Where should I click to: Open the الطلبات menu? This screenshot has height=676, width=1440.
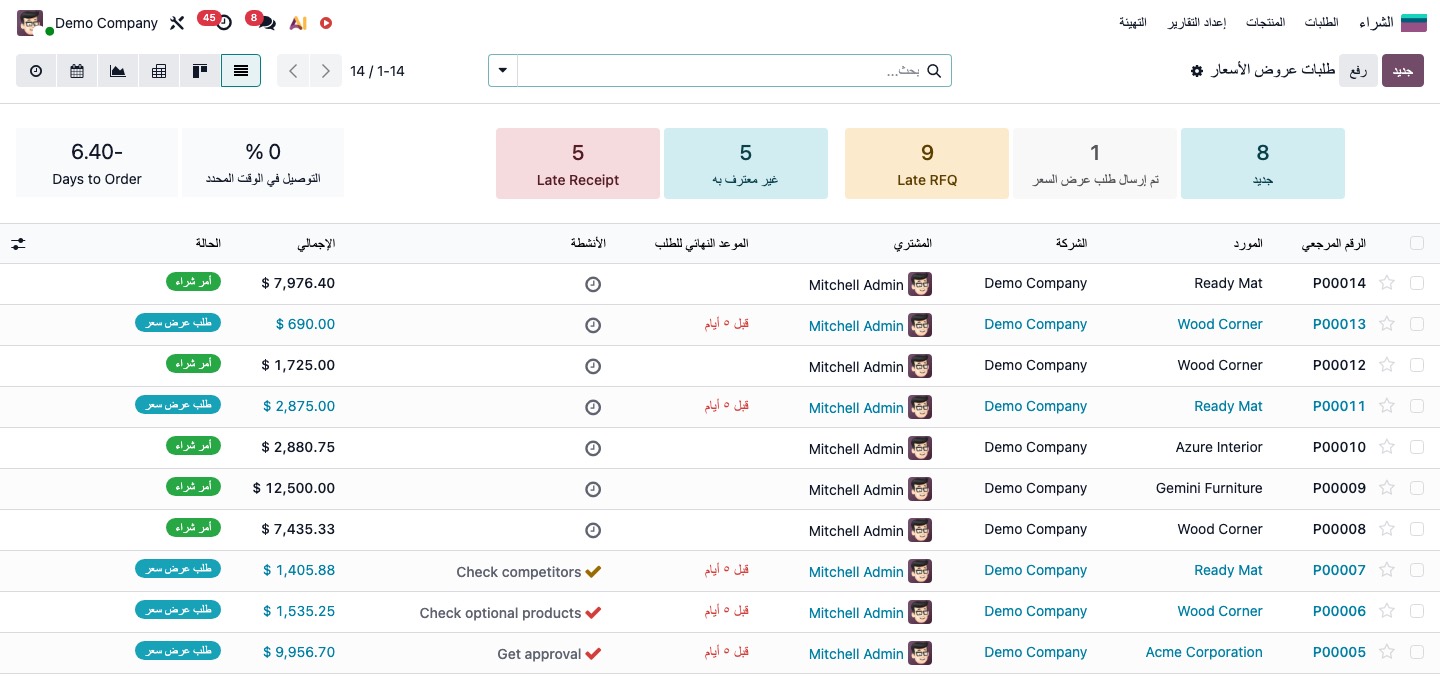point(1321,22)
